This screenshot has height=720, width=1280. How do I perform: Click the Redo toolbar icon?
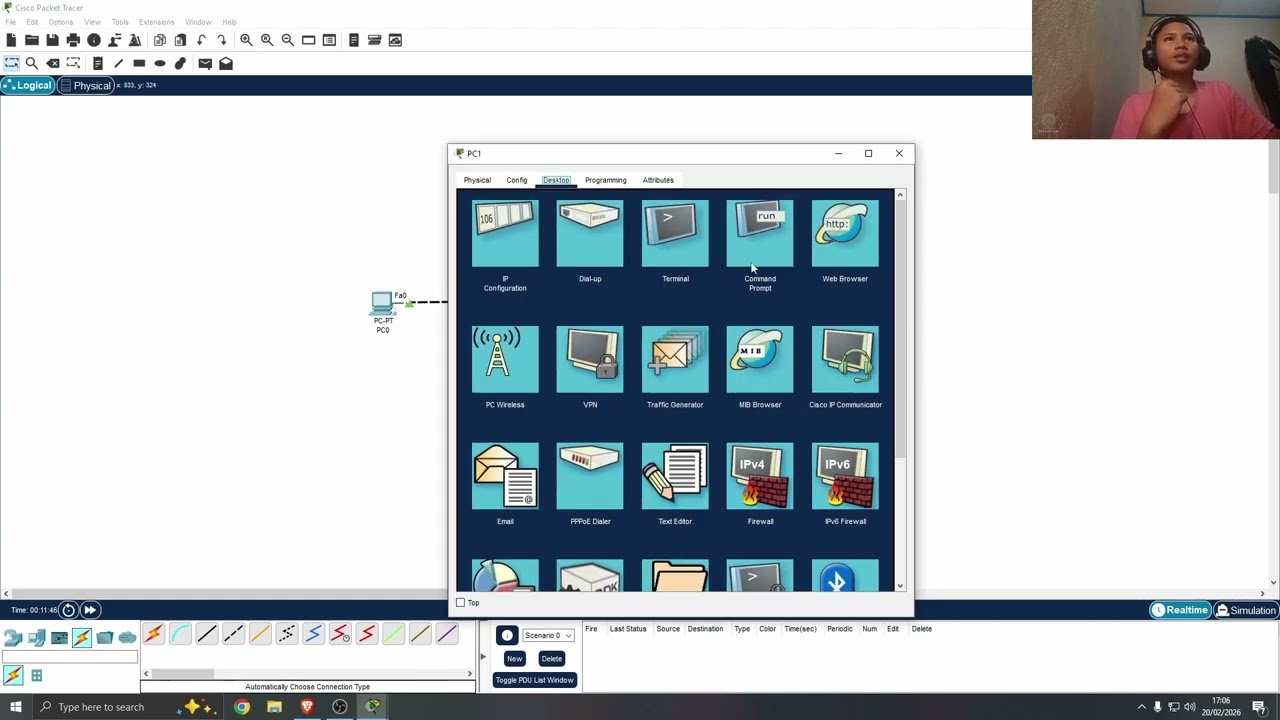click(x=222, y=40)
